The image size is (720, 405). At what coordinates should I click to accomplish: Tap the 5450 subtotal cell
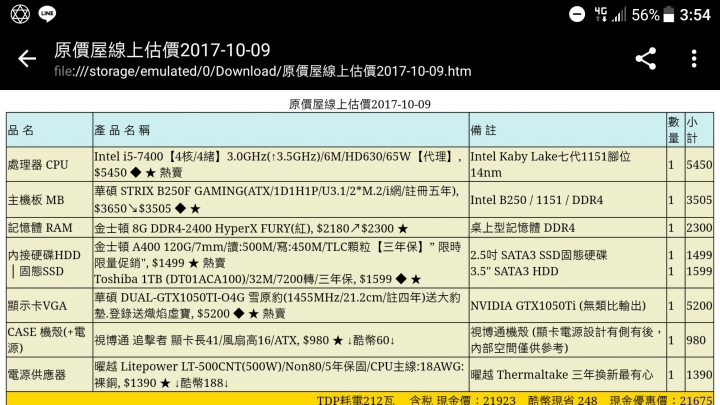click(699, 165)
